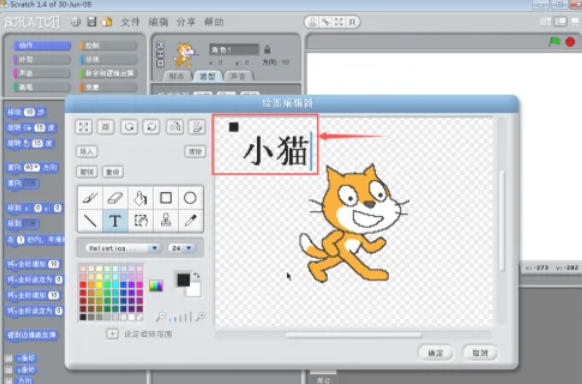The height and width of the screenshot is (384, 582).
Task: Toggle the x座标 monitor checkbox
Action: point(9,358)
